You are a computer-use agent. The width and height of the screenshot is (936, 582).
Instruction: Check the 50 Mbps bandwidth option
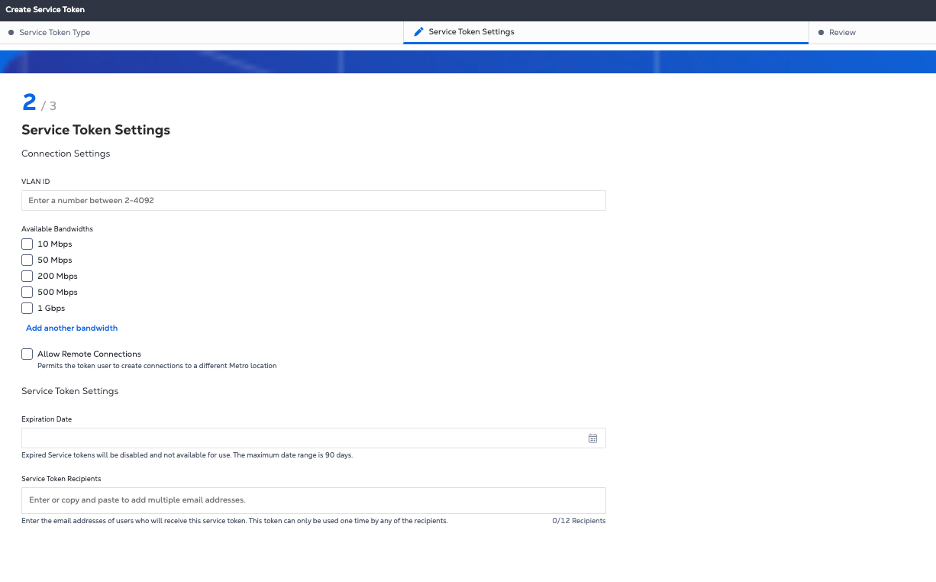coord(27,260)
